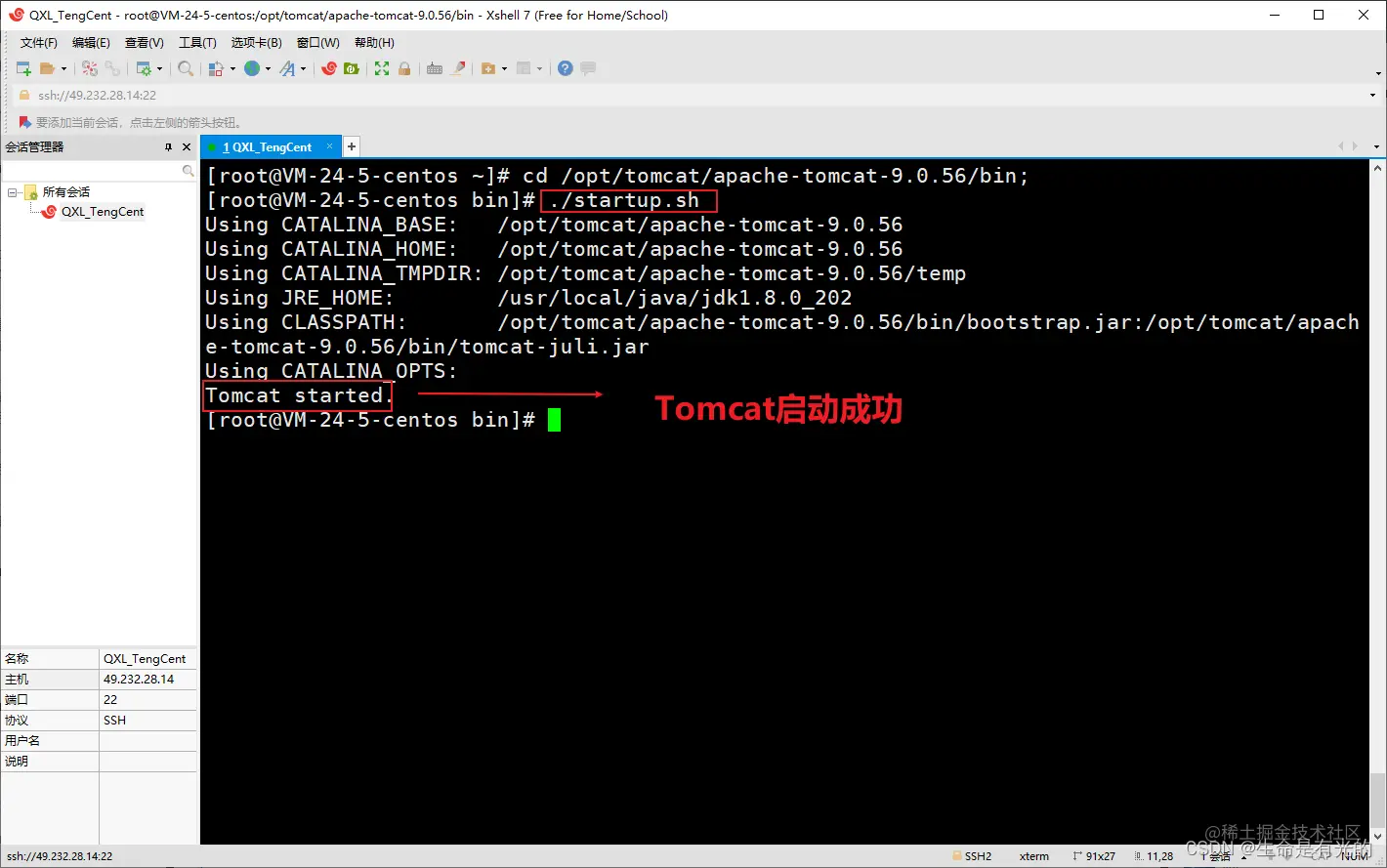The height and width of the screenshot is (868, 1387).
Task: Click the 91x27 terminal size indicator
Action: (1094, 856)
